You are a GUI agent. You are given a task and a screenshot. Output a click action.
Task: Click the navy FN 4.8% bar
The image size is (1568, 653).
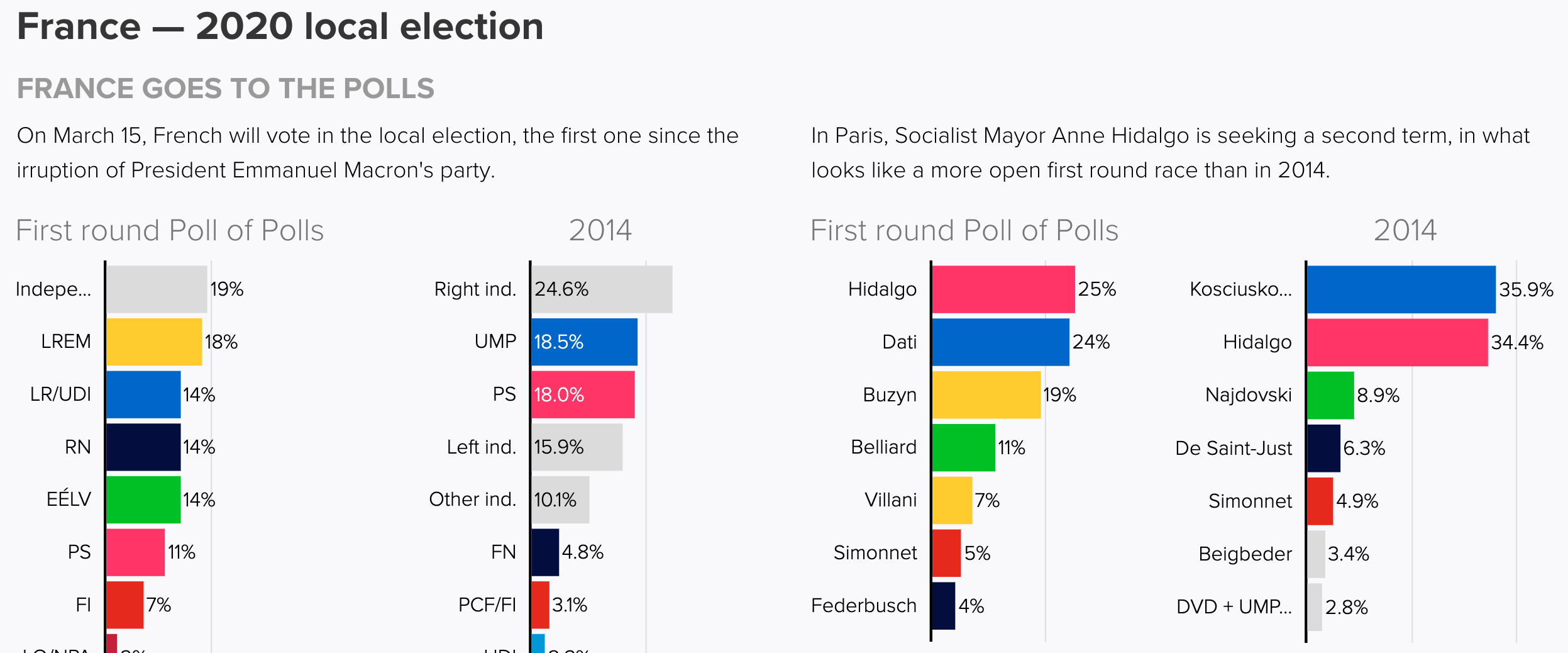[x=545, y=552]
